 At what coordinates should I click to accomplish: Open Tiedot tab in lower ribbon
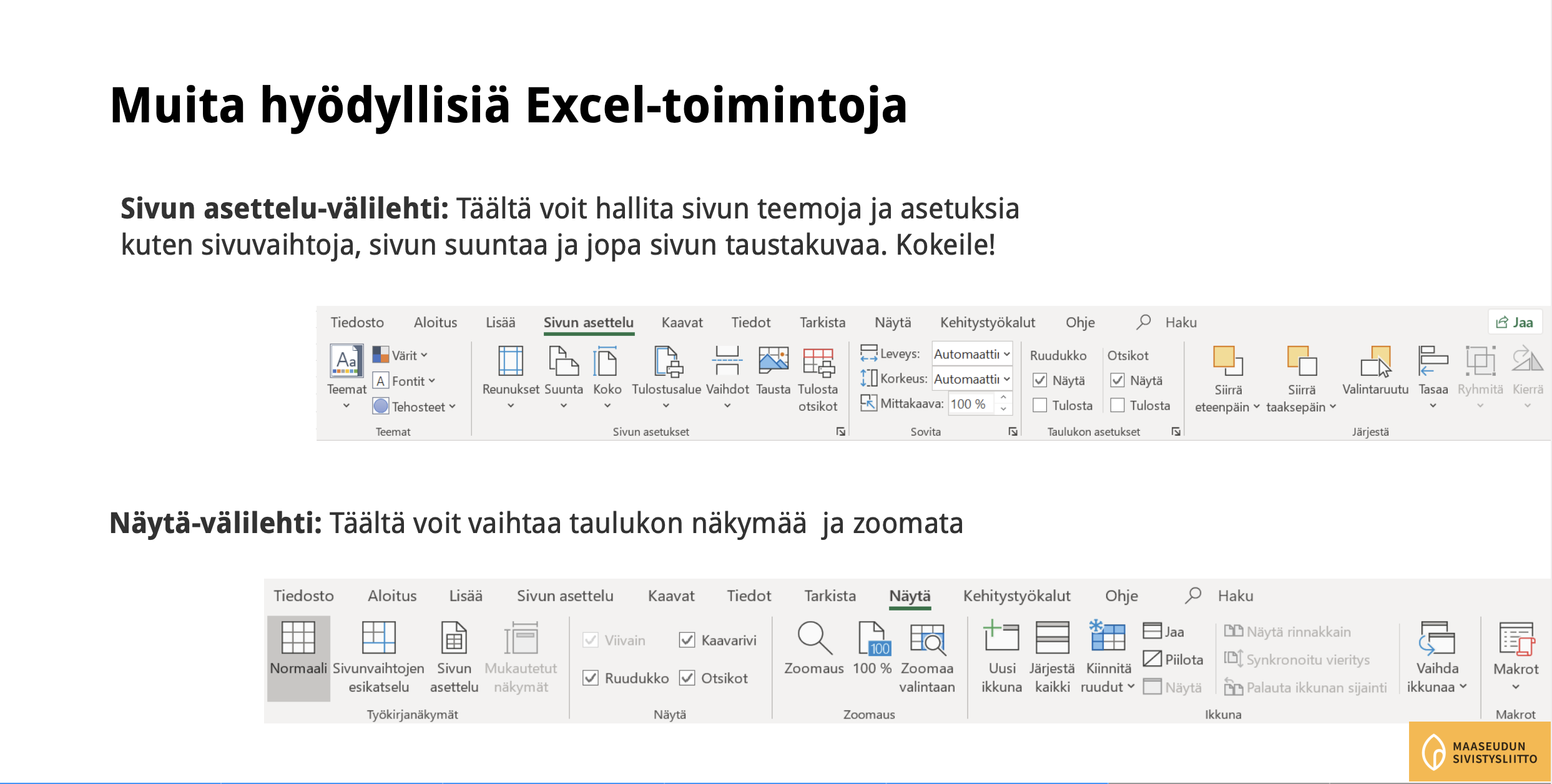(749, 595)
